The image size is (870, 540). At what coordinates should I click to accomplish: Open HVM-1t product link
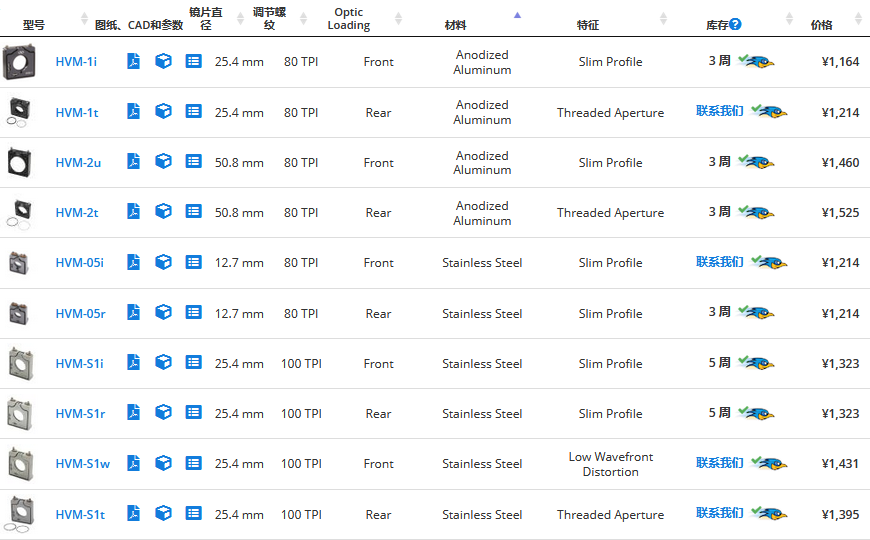[x=77, y=113]
